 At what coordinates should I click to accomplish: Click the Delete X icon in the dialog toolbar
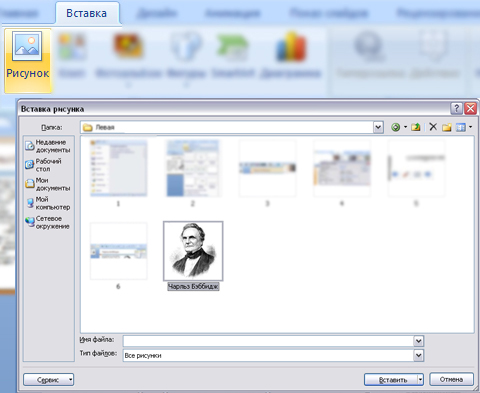pos(433,127)
